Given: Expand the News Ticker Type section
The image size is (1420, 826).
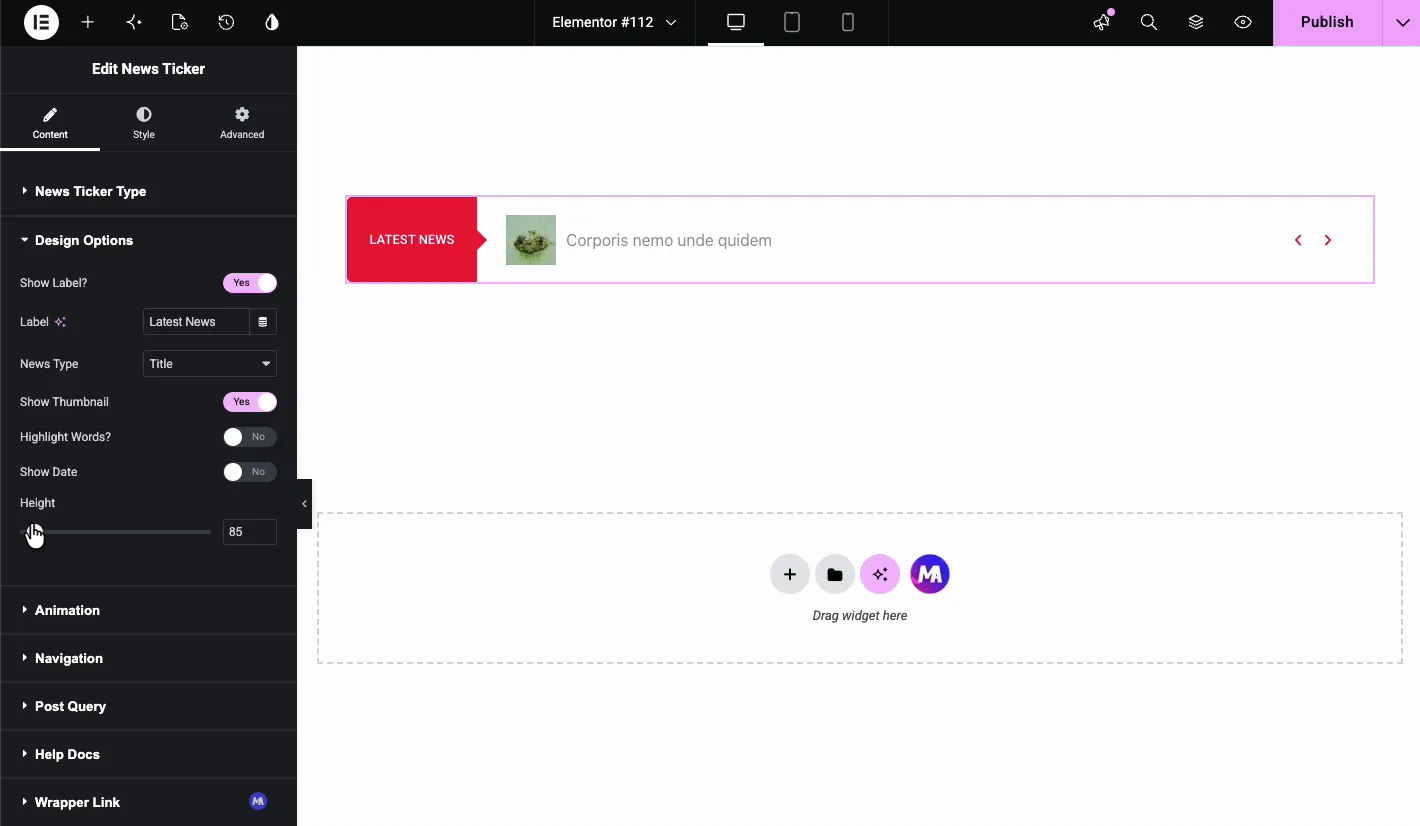Looking at the screenshot, I should (x=149, y=191).
